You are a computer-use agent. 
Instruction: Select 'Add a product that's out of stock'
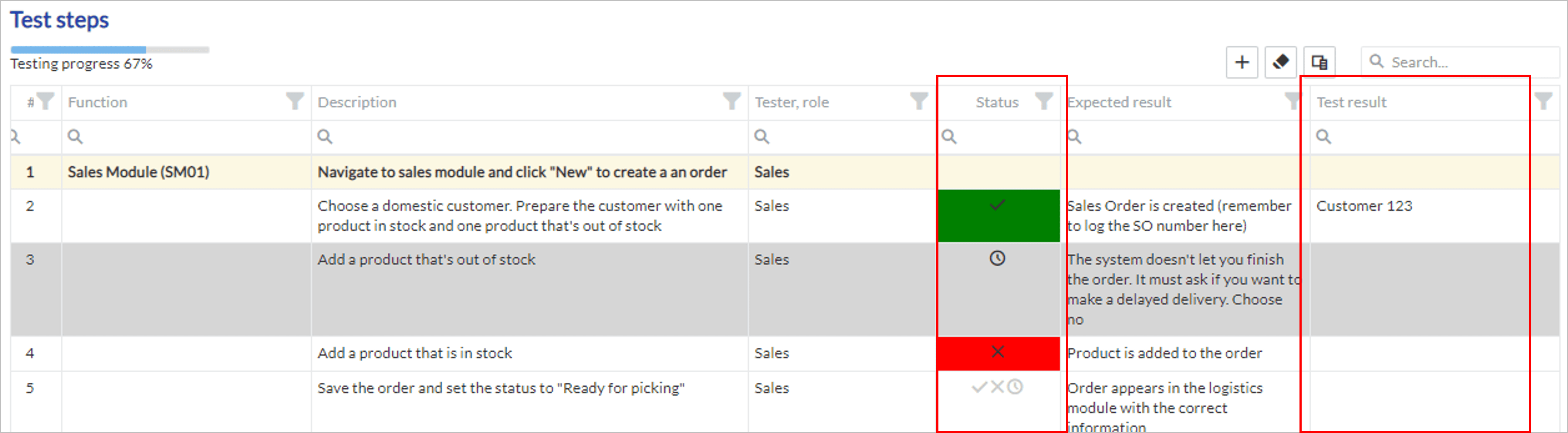(529, 289)
